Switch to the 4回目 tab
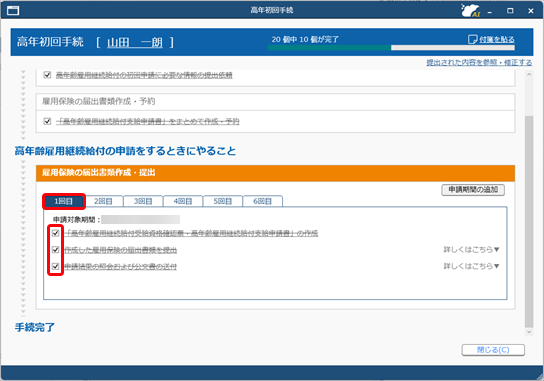The height and width of the screenshot is (381, 544). pos(183,201)
